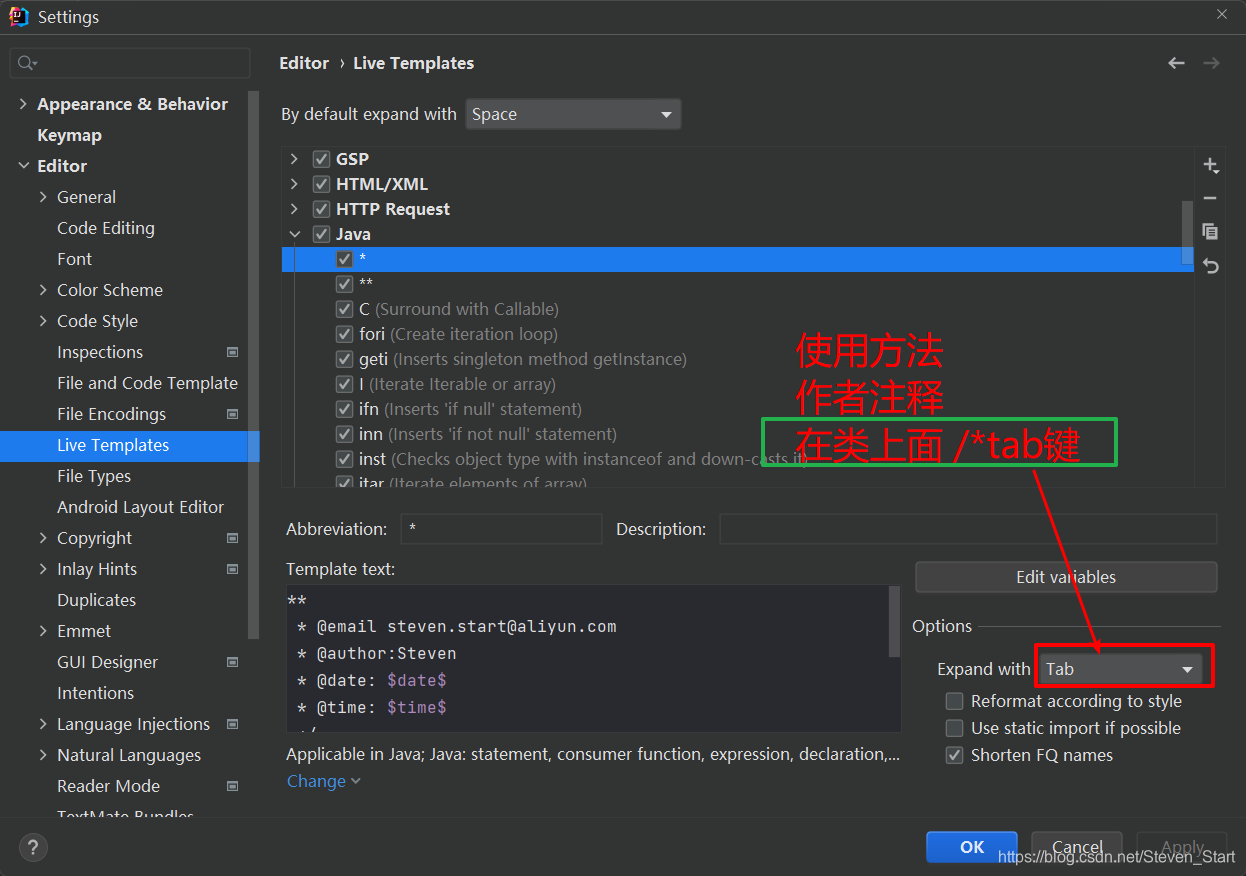Select Keymap in the settings tree
1246x876 pixels.
click(69, 135)
